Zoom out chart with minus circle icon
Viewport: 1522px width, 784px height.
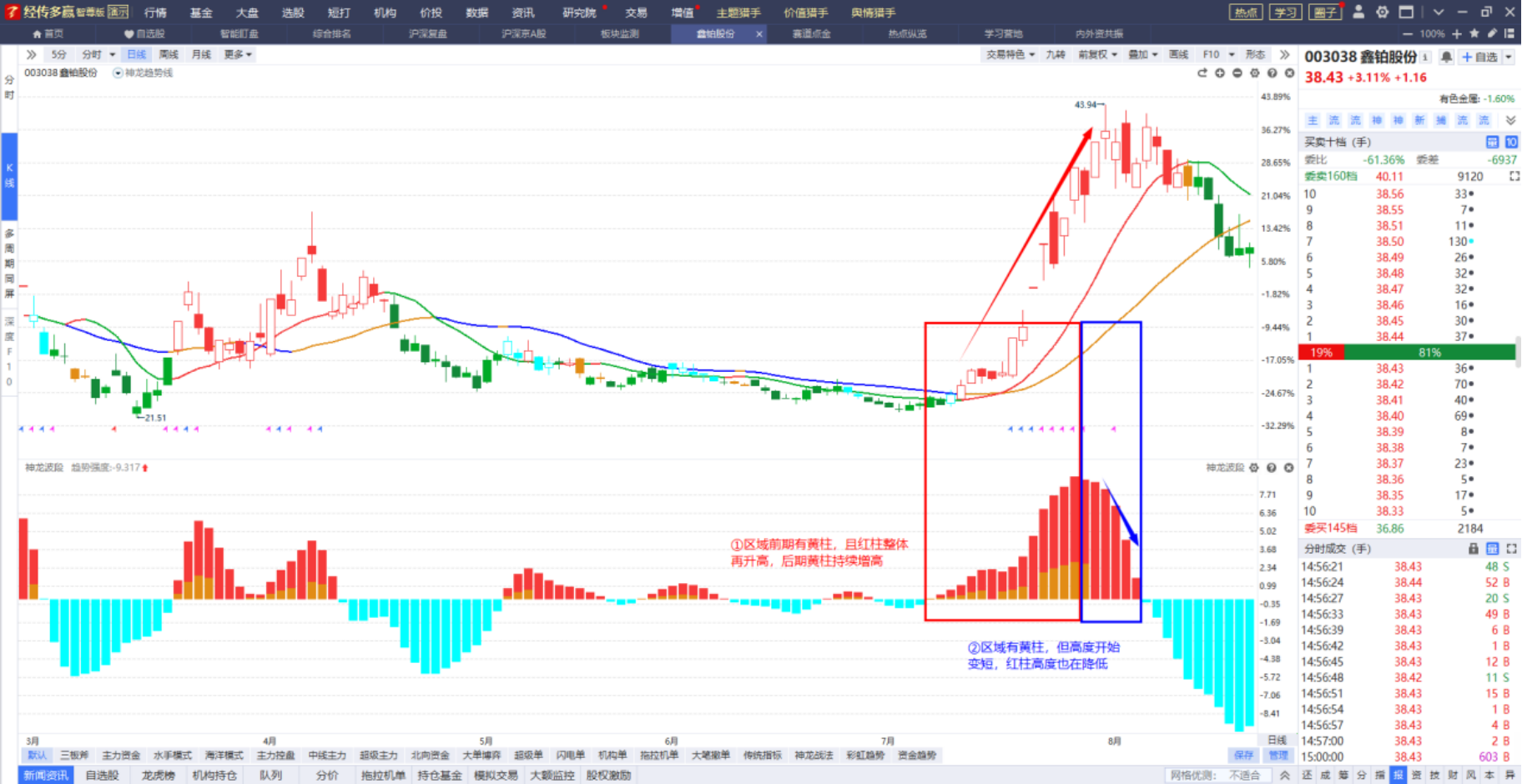pos(1237,73)
